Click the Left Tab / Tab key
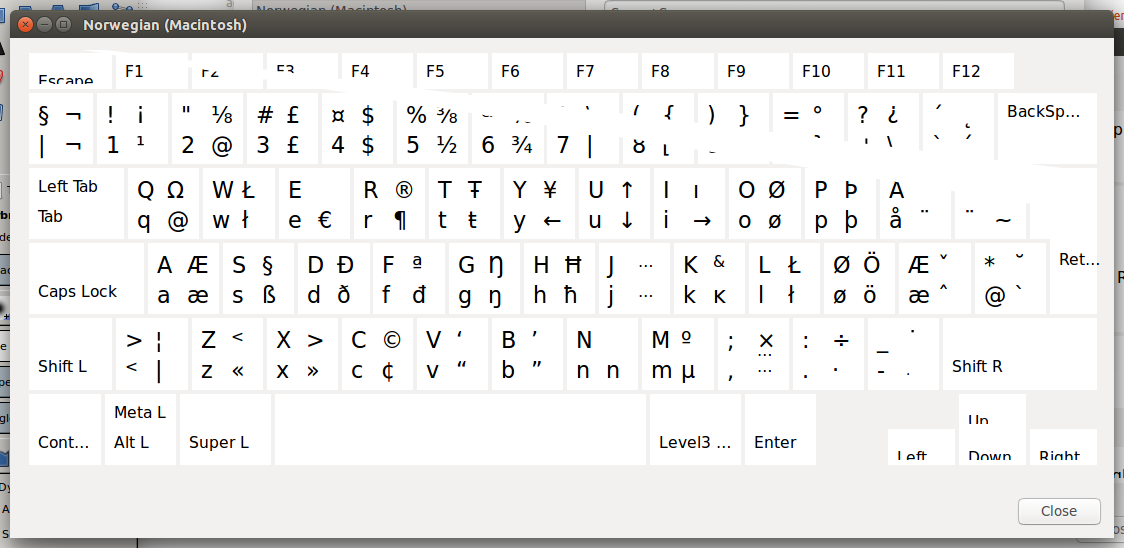The height and width of the screenshot is (548, 1124). [x=76, y=203]
